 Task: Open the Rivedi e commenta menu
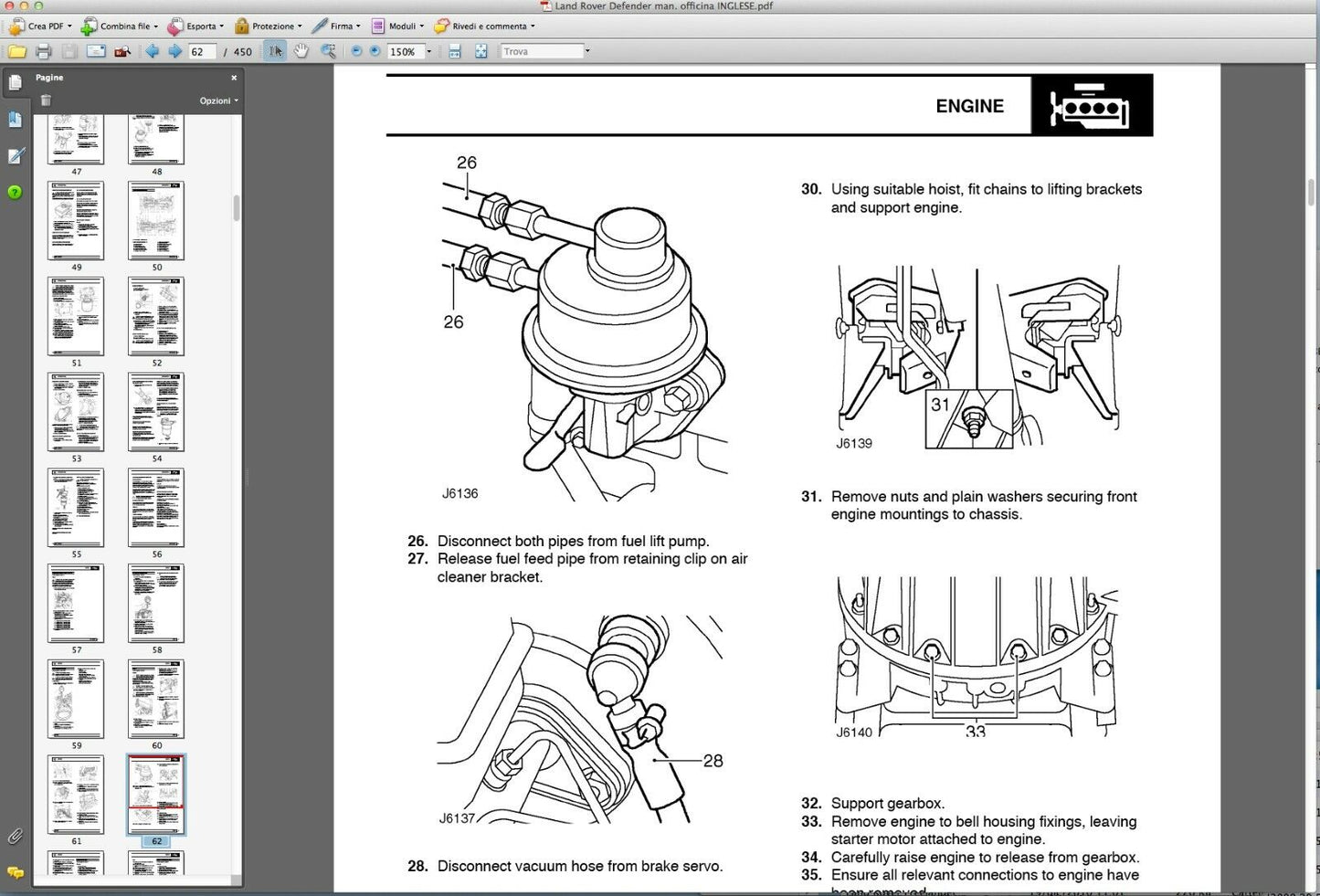tap(485, 26)
